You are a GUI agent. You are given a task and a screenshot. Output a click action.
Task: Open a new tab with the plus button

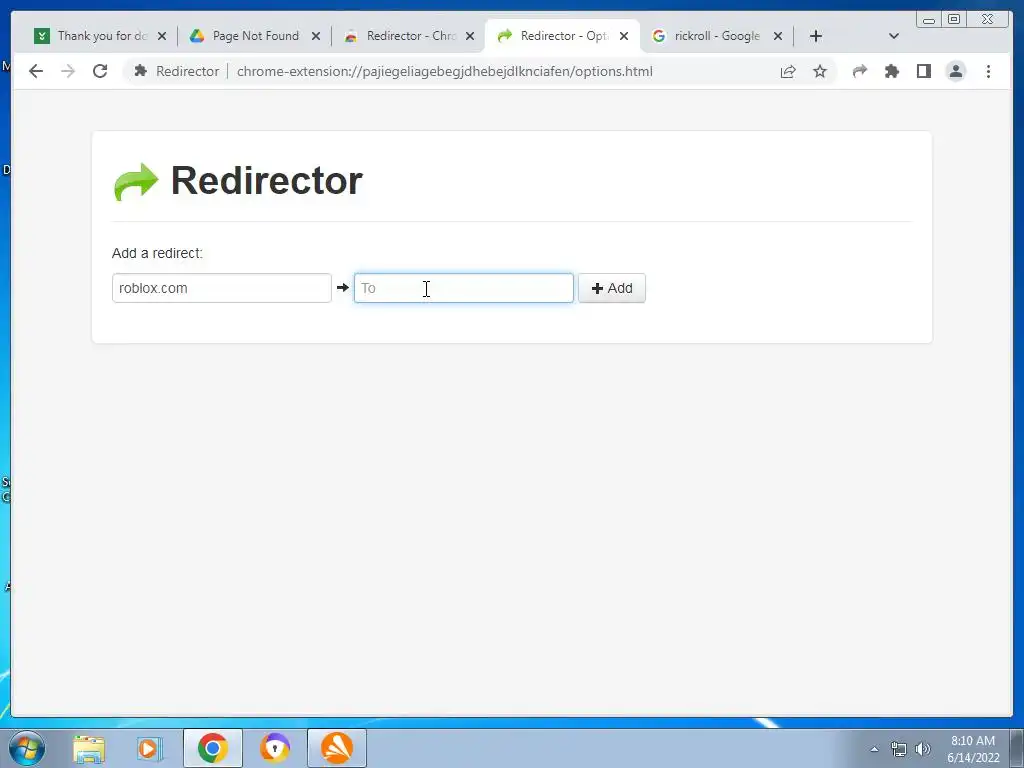tap(816, 36)
